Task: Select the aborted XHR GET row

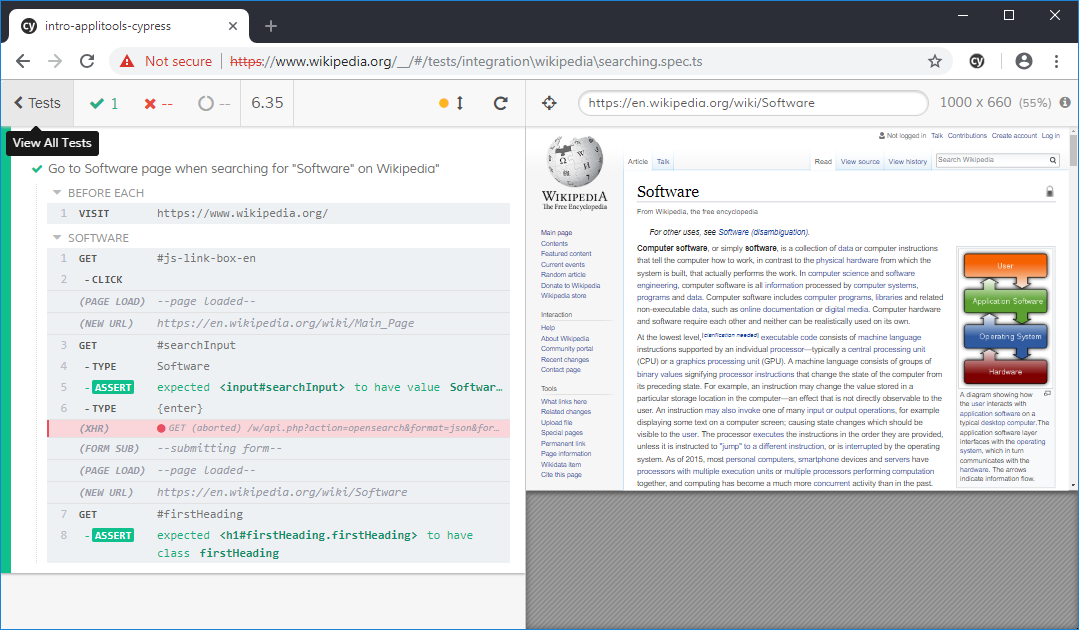Action: [x=278, y=428]
